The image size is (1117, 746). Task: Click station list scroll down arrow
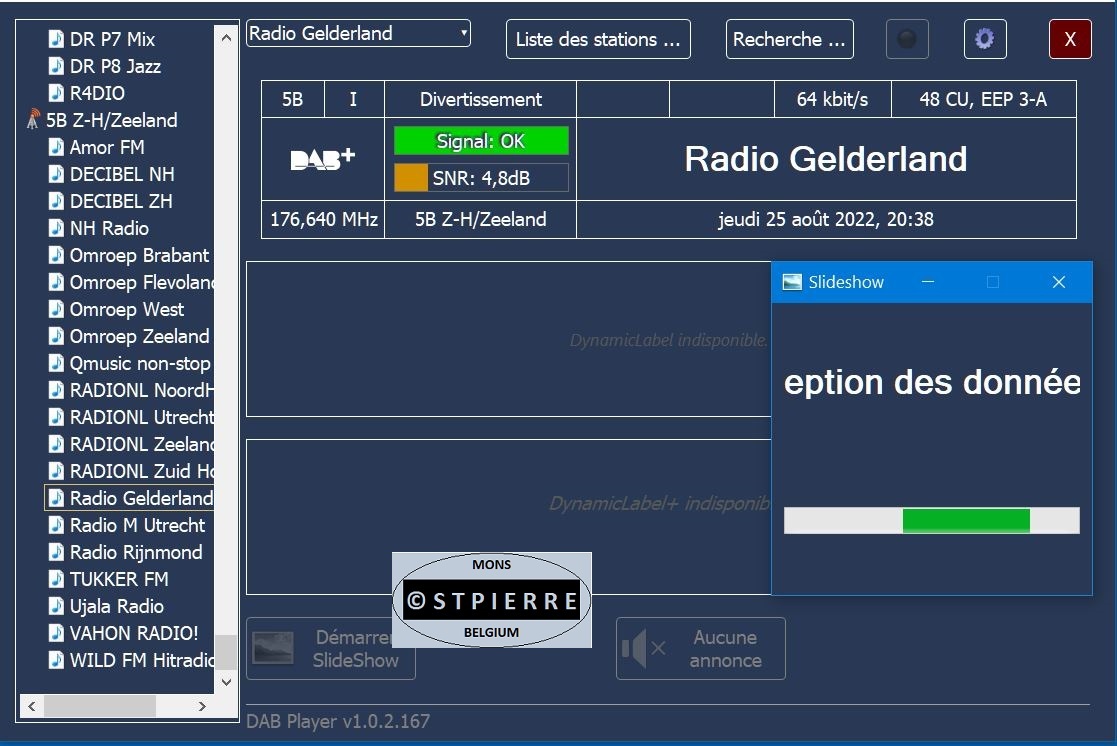pyautogui.click(x=226, y=682)
